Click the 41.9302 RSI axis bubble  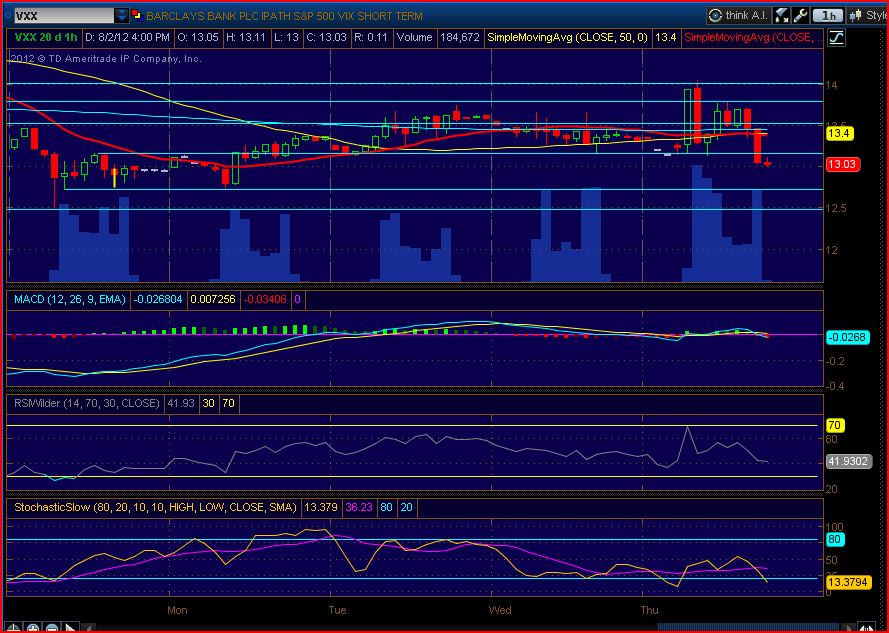849,461
